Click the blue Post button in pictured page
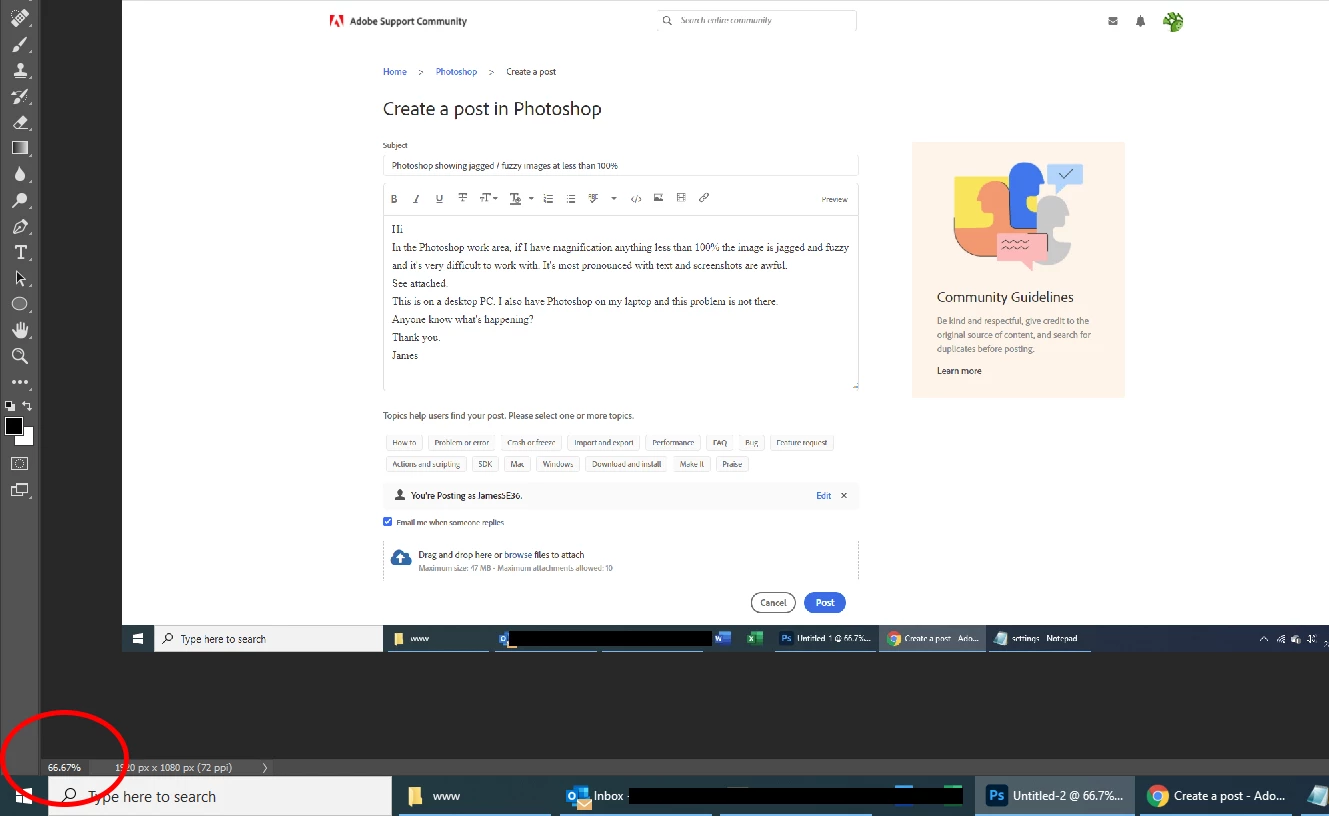 [x=825, y=603]
